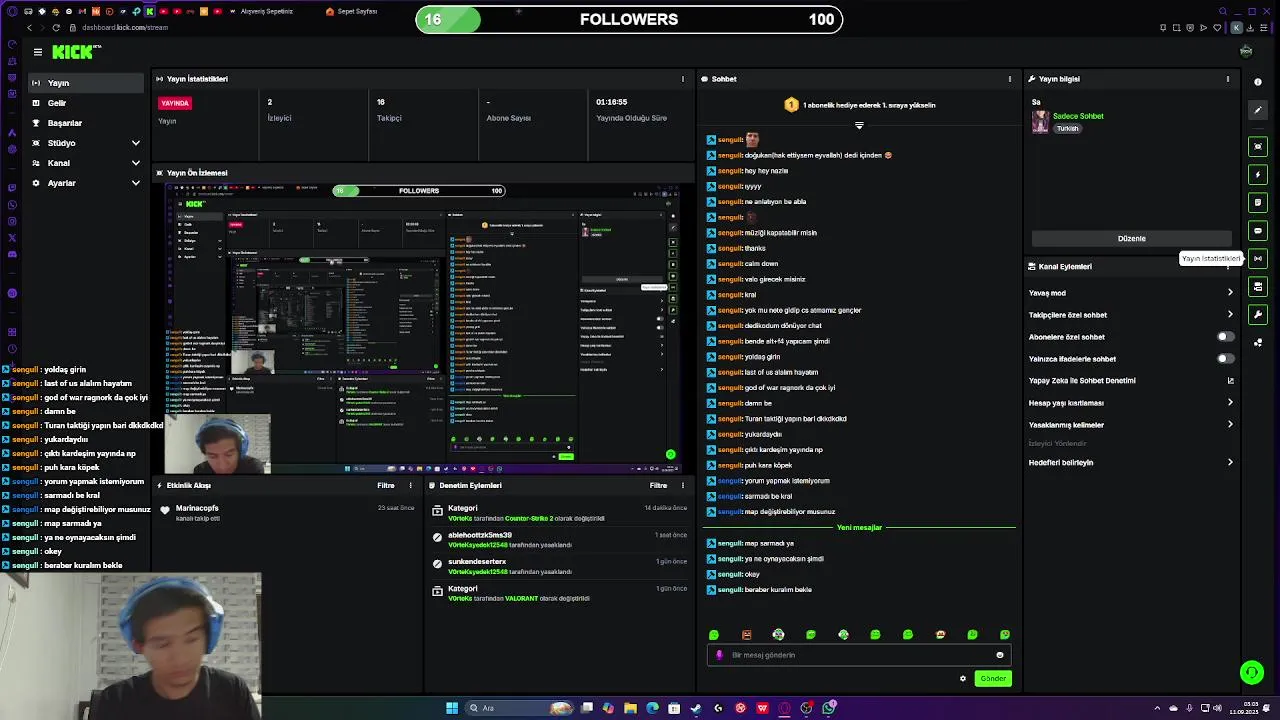Click the KICK logo
This screenshot has height=720, width=1280.
coord(73,52)
